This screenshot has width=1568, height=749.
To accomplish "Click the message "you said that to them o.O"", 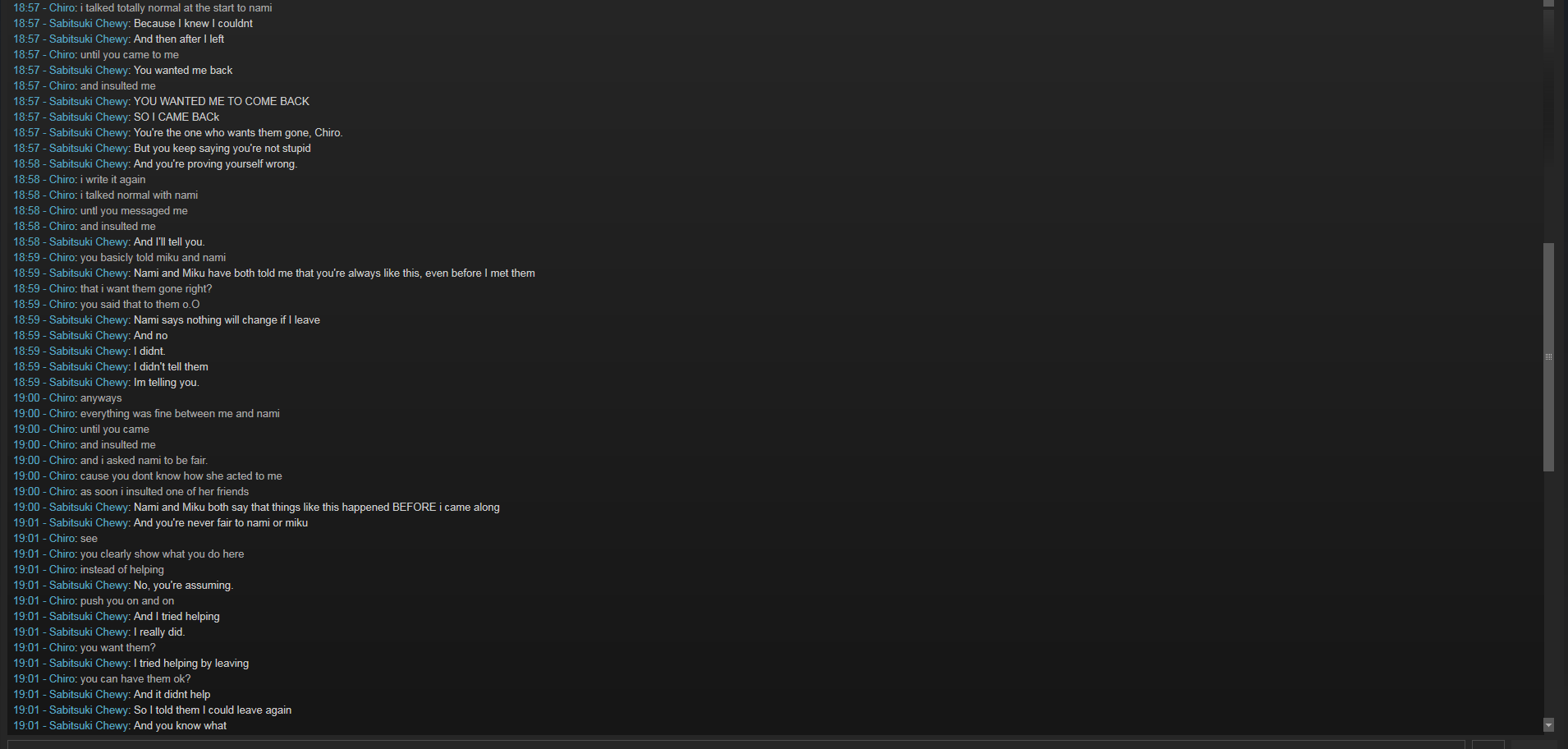I will (140, 304).
